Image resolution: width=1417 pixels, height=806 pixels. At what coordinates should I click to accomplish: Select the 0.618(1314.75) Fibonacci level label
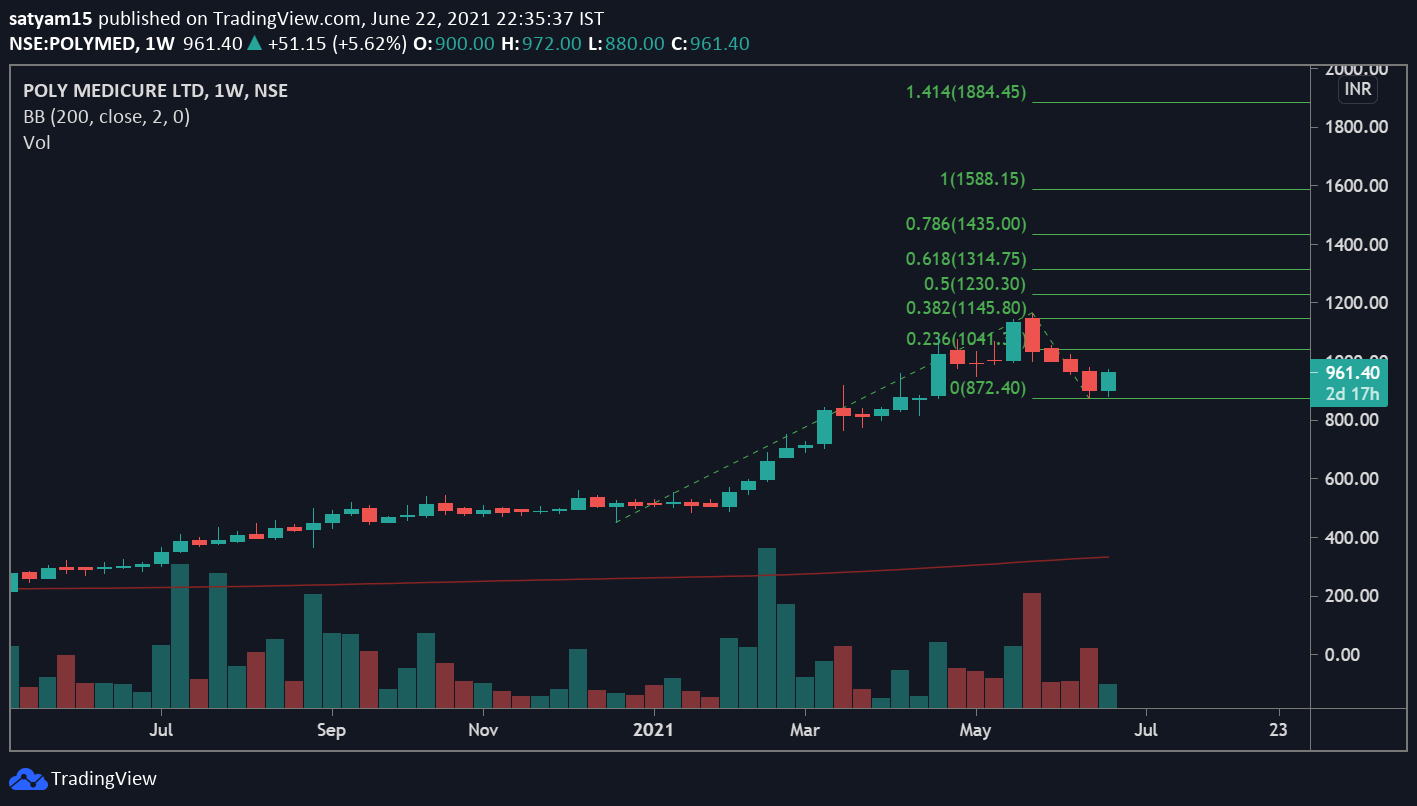(x=966, y=259)
